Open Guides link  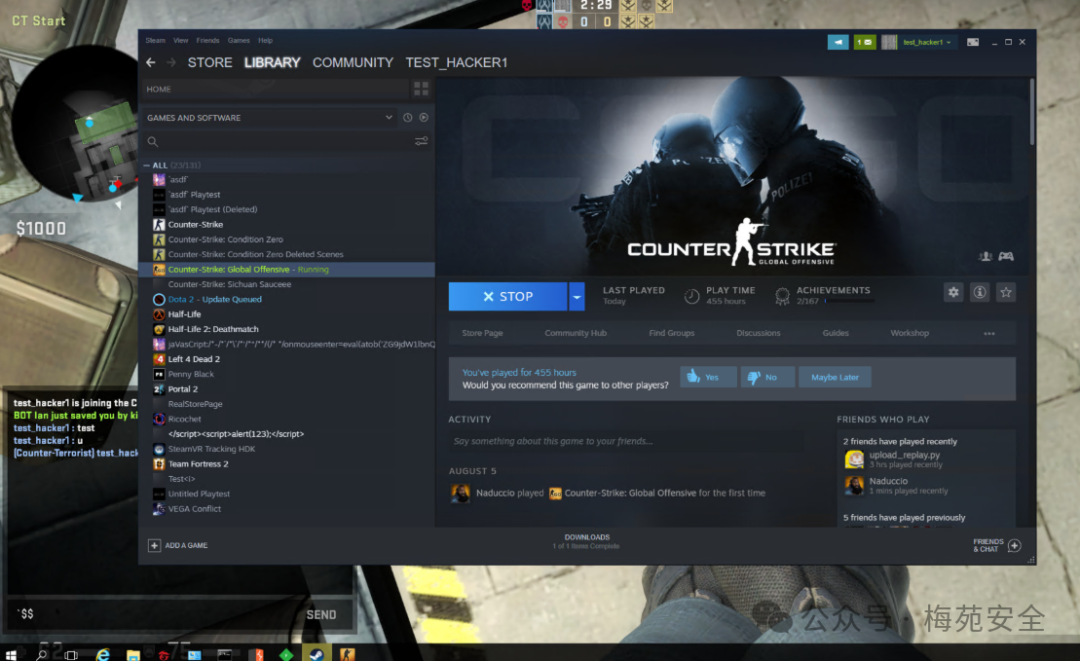[835, 333]
